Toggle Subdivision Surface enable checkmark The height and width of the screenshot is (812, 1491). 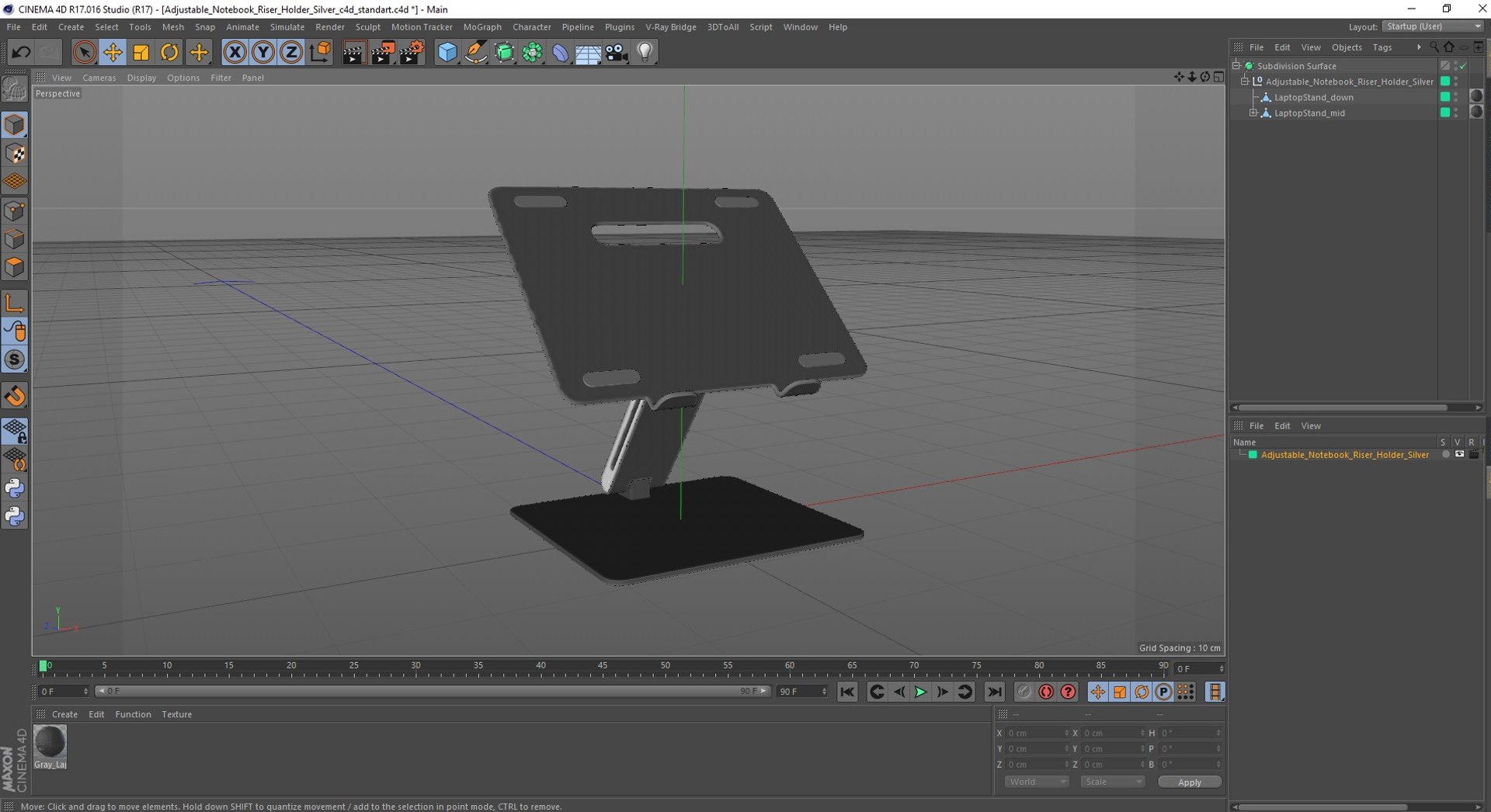[1462, 66]
